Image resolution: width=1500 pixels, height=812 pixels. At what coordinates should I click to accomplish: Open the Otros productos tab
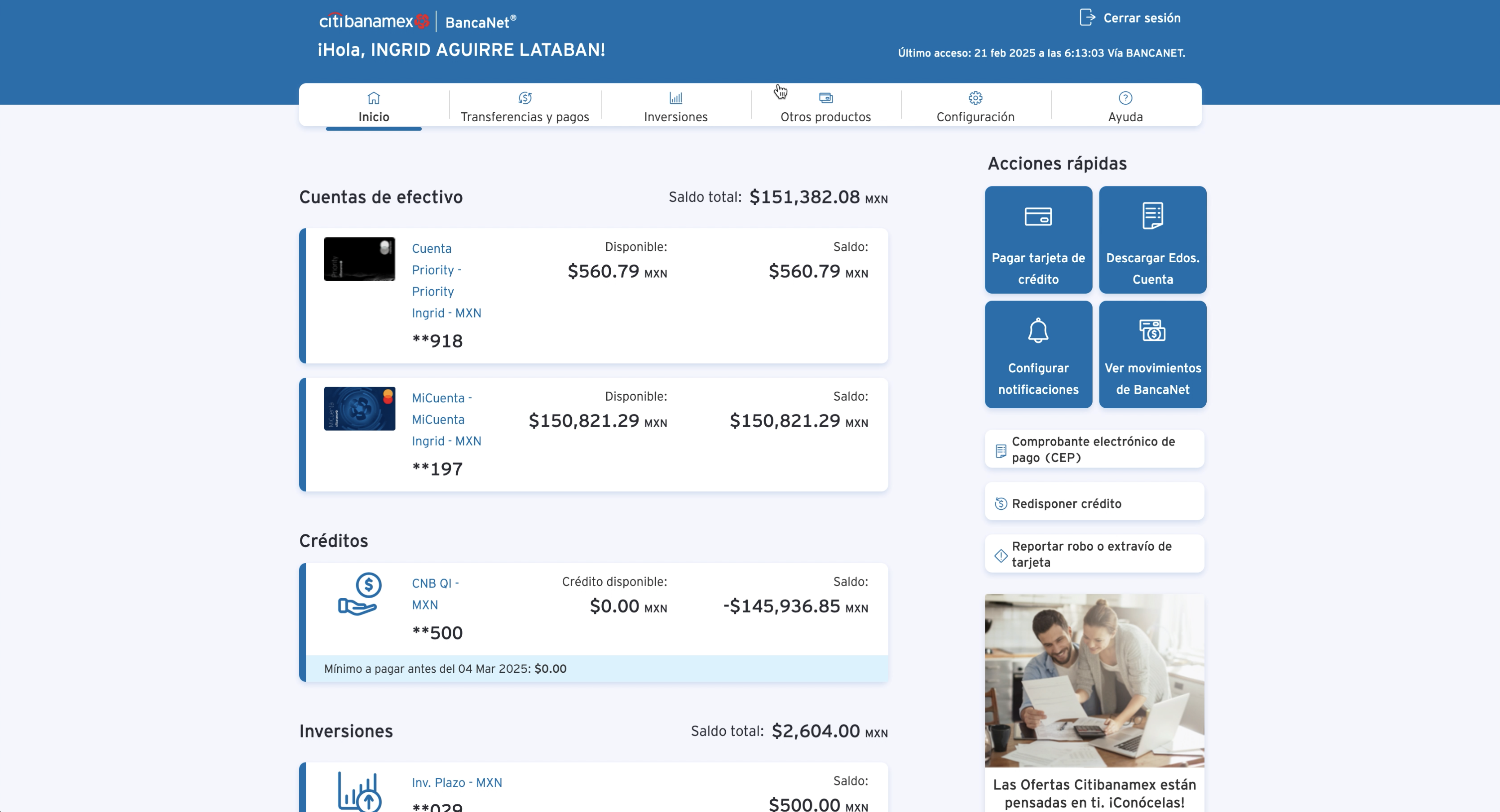pos(825,116)
